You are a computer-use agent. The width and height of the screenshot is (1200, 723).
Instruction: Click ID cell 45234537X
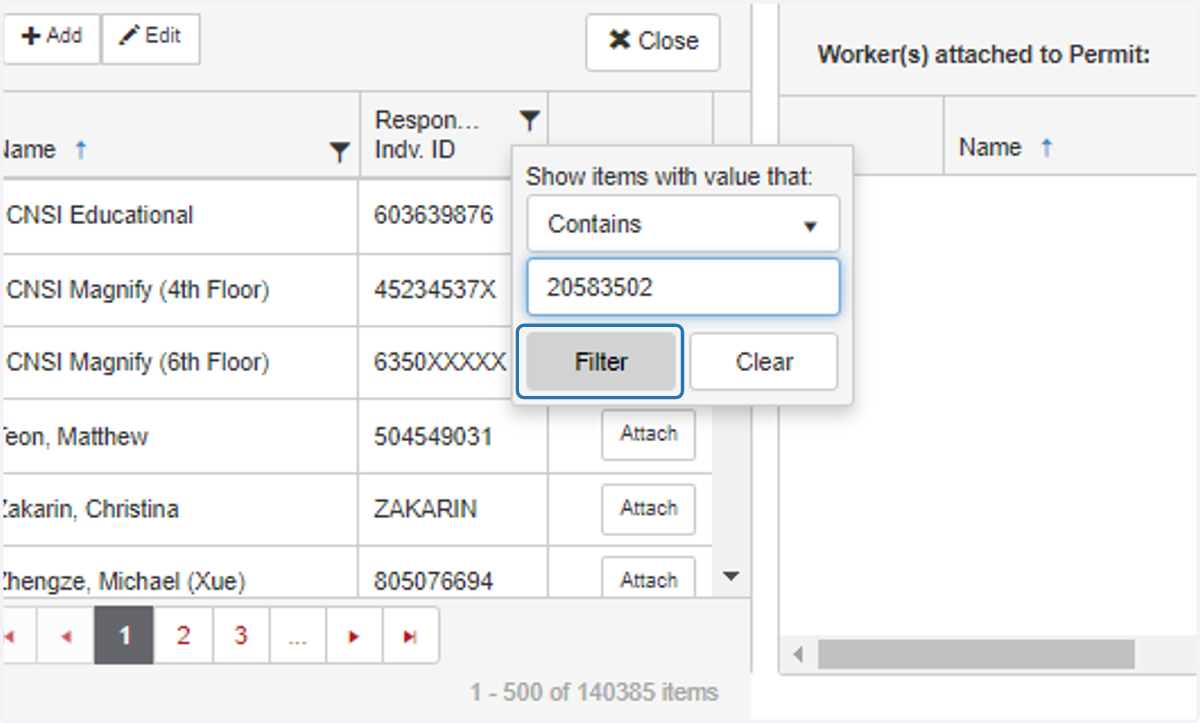click(435, 290)
